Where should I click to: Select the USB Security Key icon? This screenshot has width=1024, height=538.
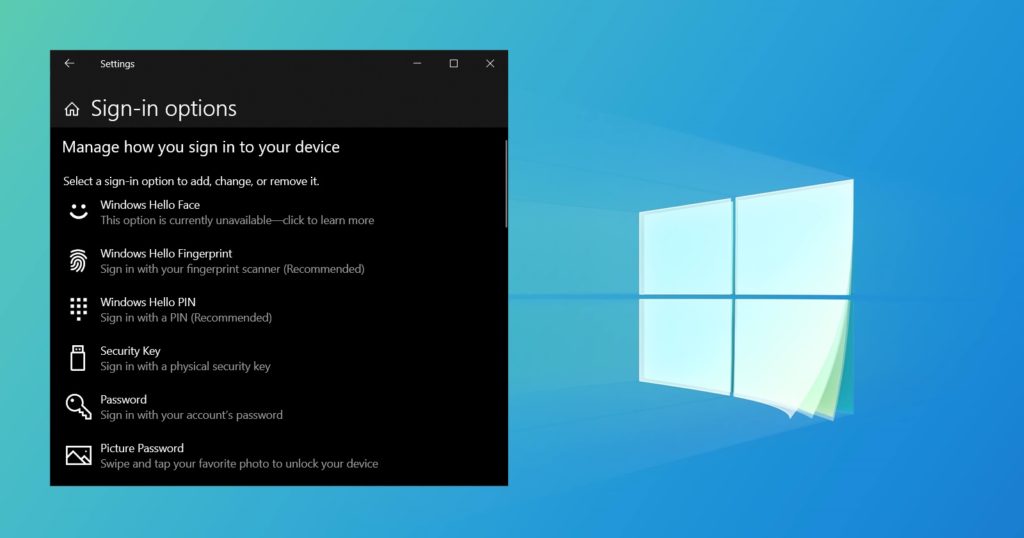pos(78,358)
